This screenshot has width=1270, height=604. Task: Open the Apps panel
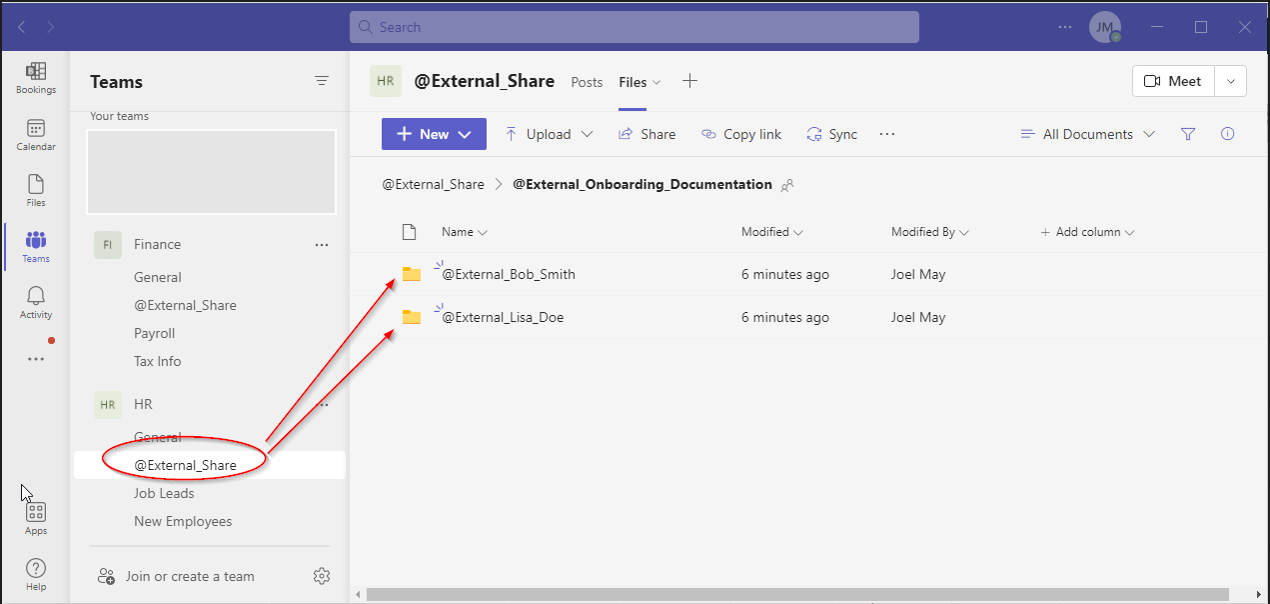(x=35, y=512)
